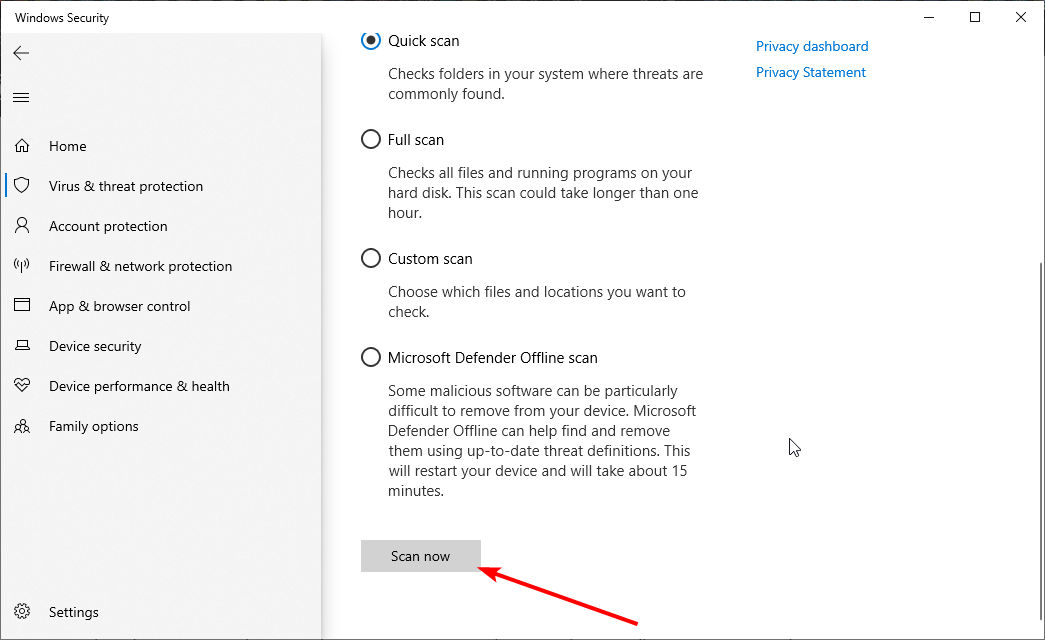Open the Device security menu item
1045x640 pixels.
[x=95, y=346]
